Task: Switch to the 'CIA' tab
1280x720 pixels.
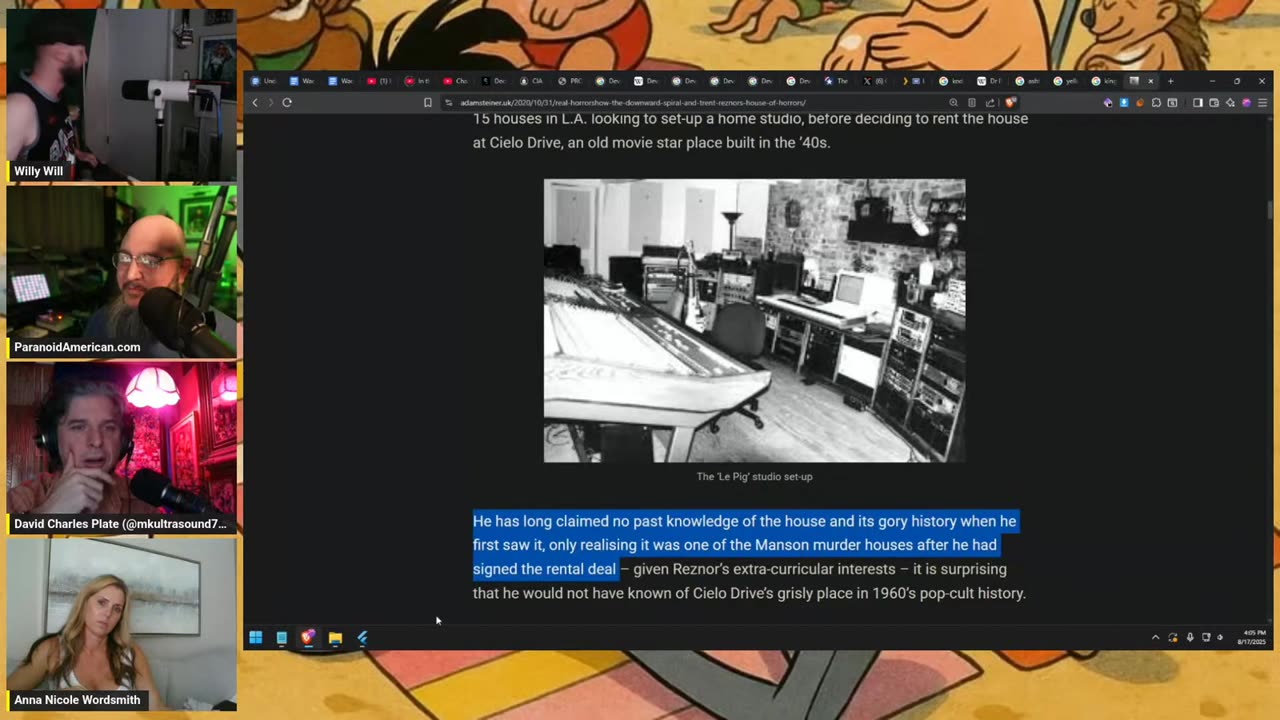Action: pos(531,81)
